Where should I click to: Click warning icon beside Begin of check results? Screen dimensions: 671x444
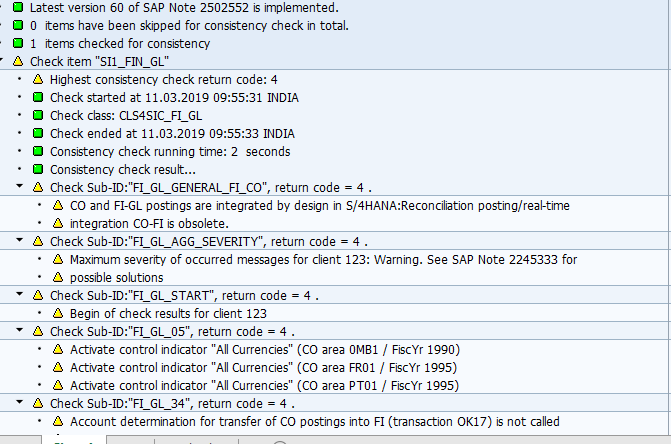57,313
